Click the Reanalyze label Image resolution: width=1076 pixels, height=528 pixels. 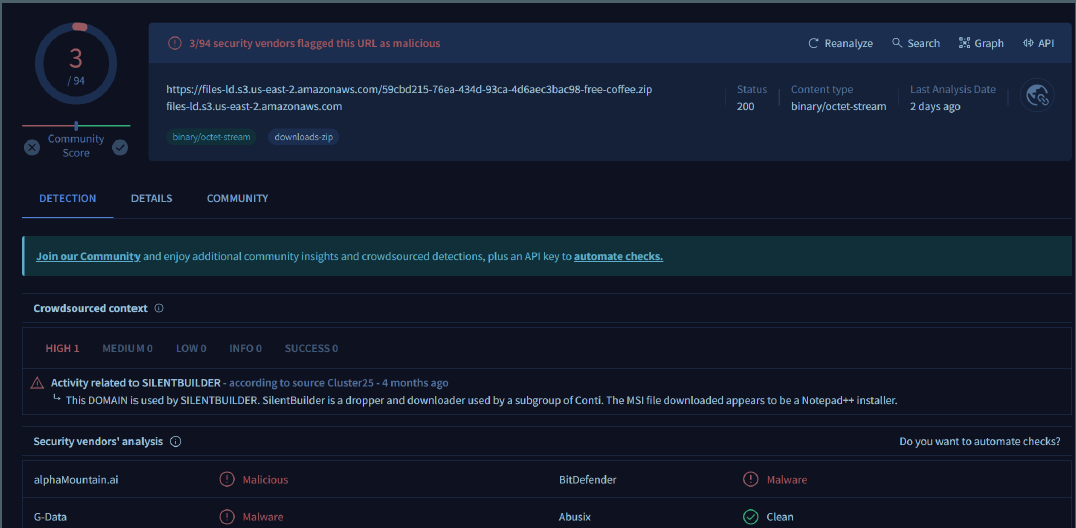coord(849,43)
